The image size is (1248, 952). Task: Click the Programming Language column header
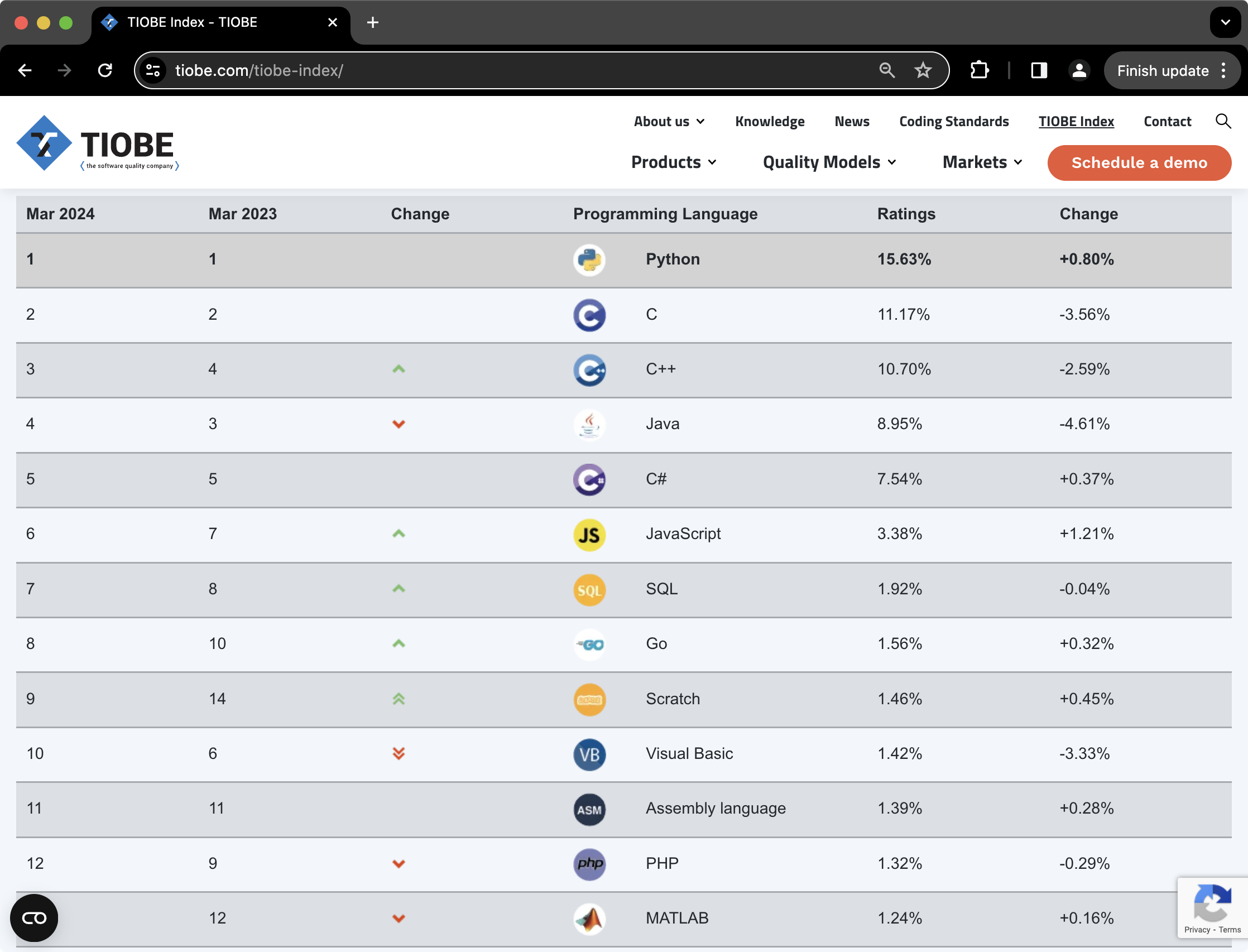pos(665,214)
